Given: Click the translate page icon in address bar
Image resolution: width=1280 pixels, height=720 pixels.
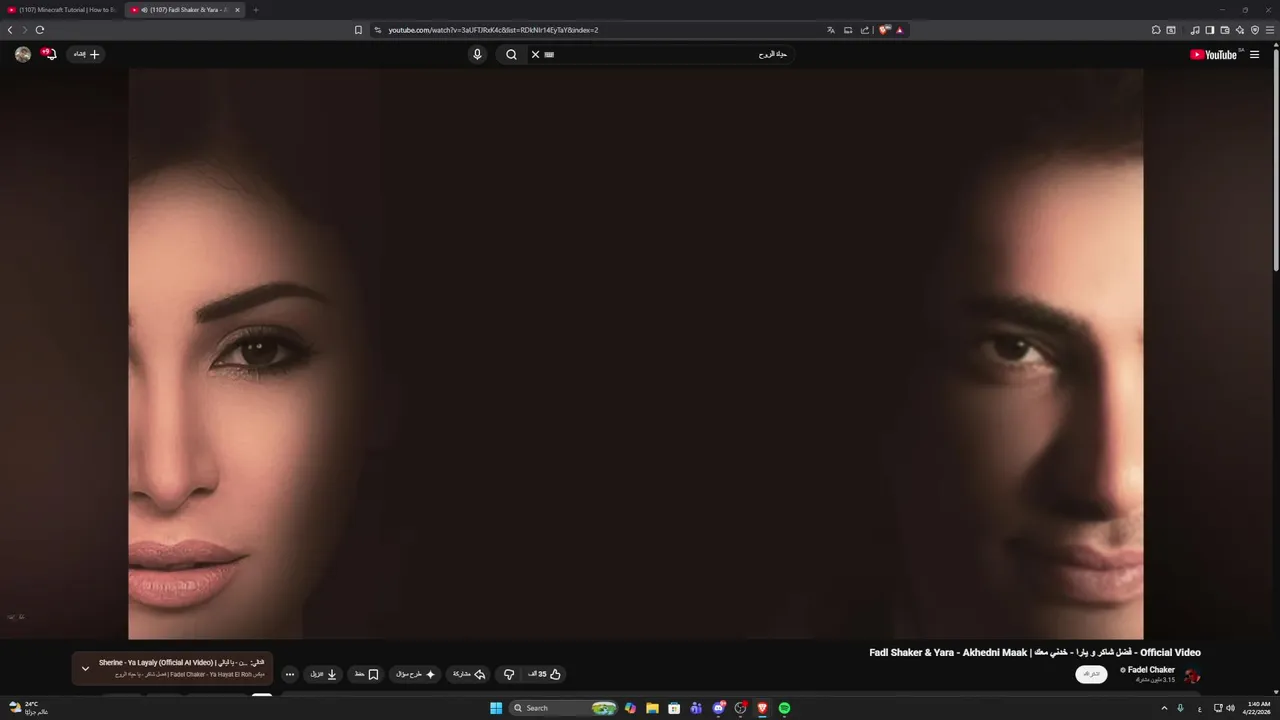Looking at the screenshot, I should pyautogui.click(x=830, y=30).
